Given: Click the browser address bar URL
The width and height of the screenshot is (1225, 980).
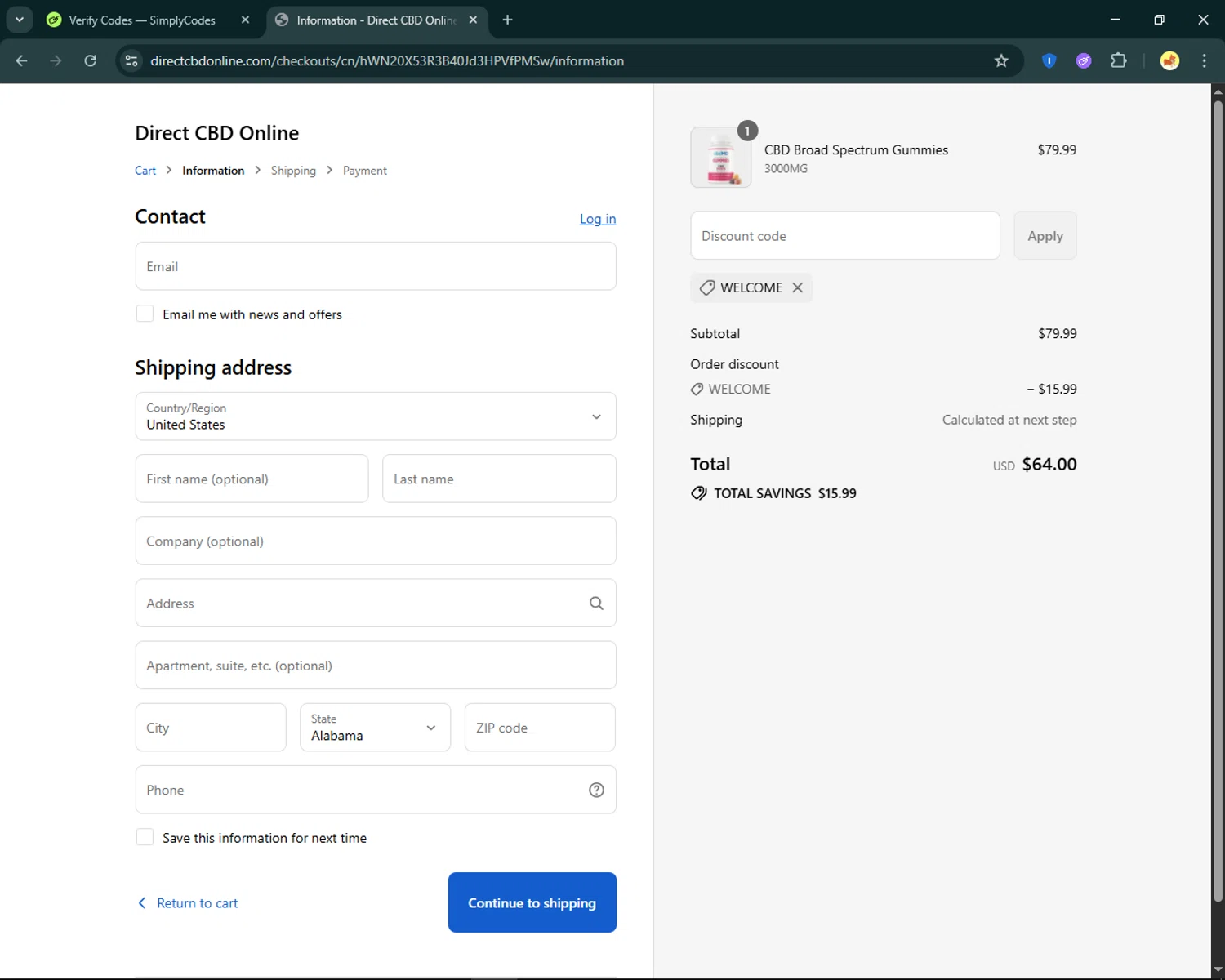Looking at the screenshot, I should coord(387,61).
